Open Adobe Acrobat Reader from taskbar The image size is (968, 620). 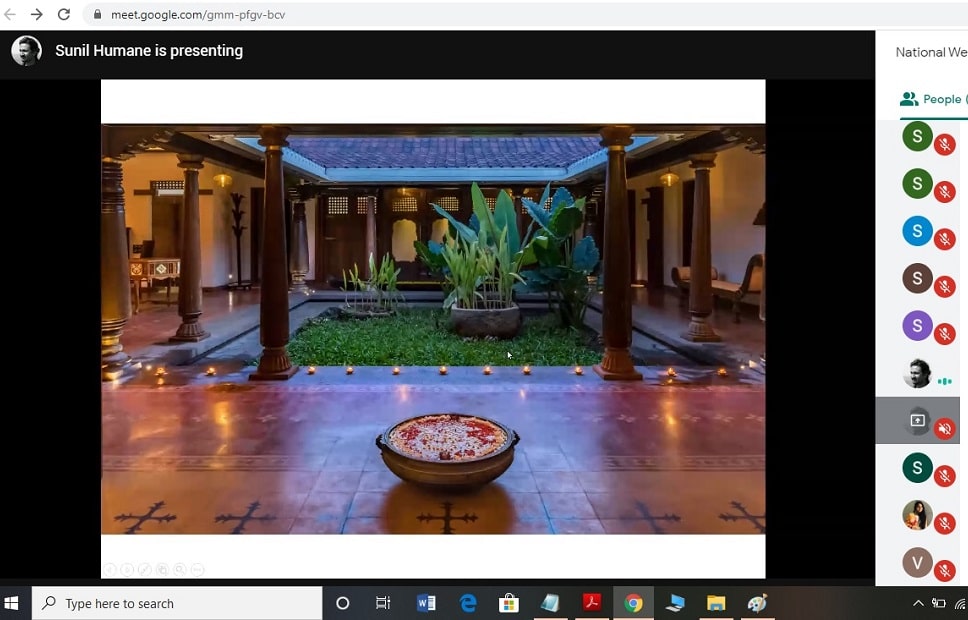pos(591,603)
